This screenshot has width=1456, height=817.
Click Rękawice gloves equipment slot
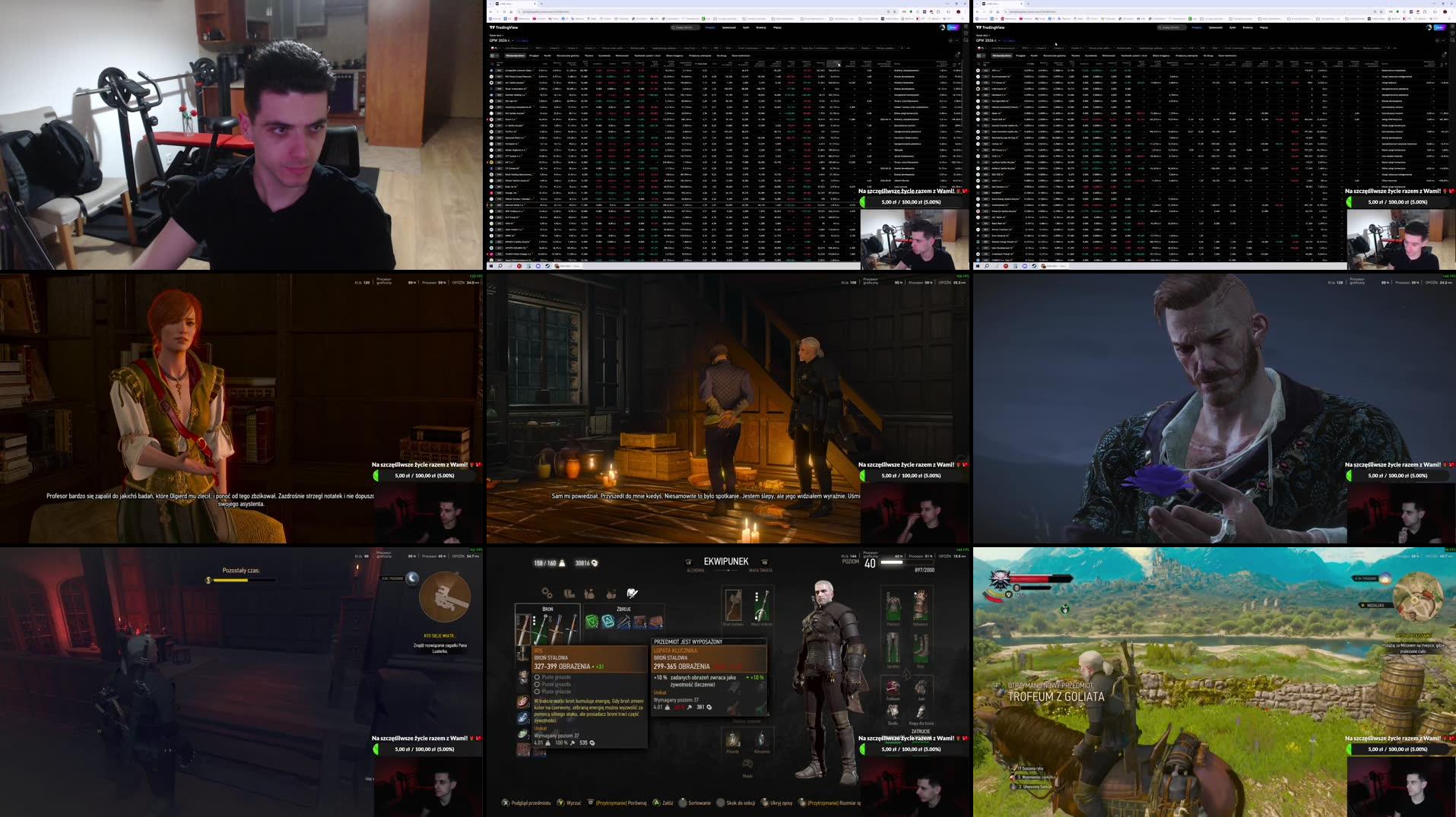pos(920,606)
